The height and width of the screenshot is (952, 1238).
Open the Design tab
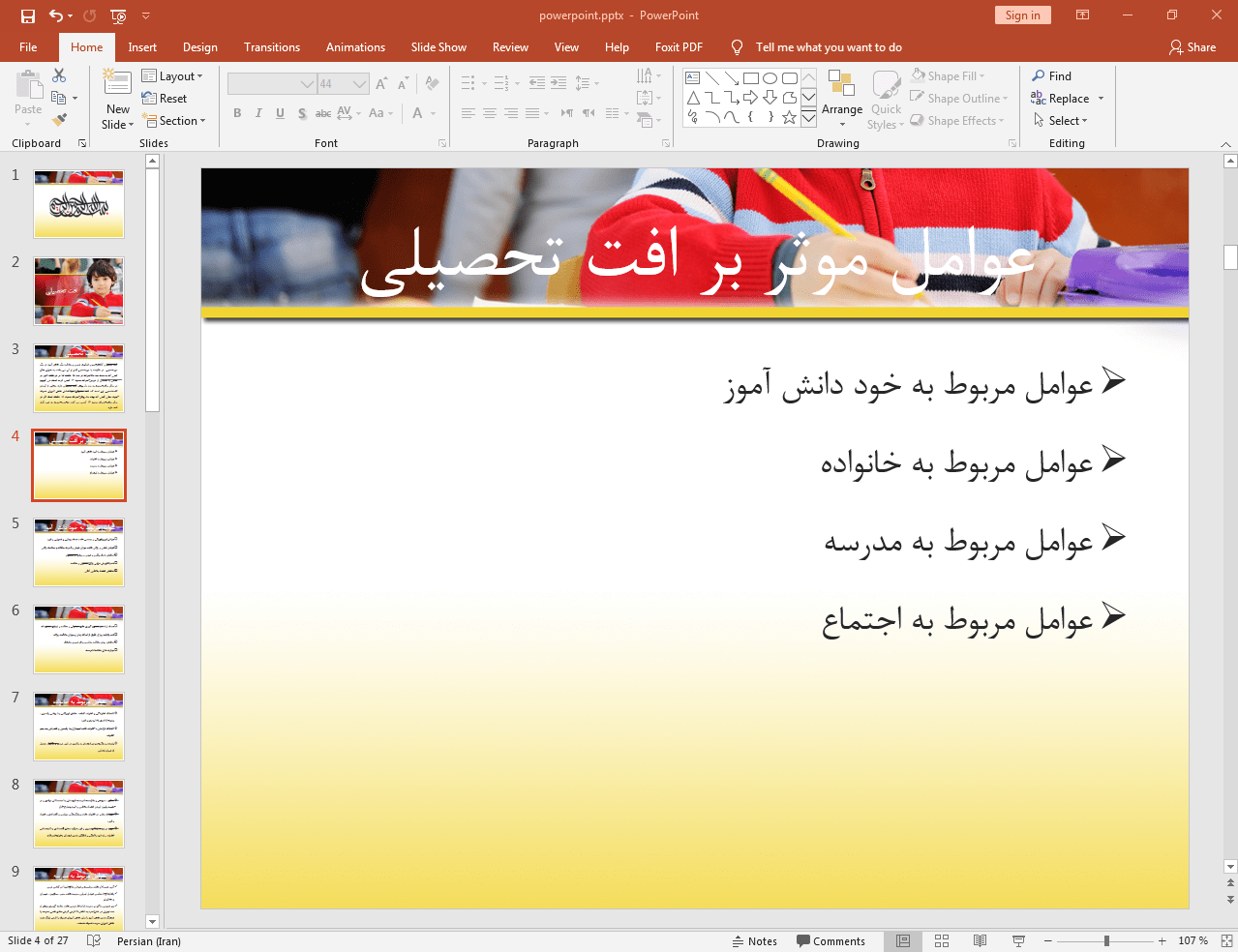click(x=200, y=47)
